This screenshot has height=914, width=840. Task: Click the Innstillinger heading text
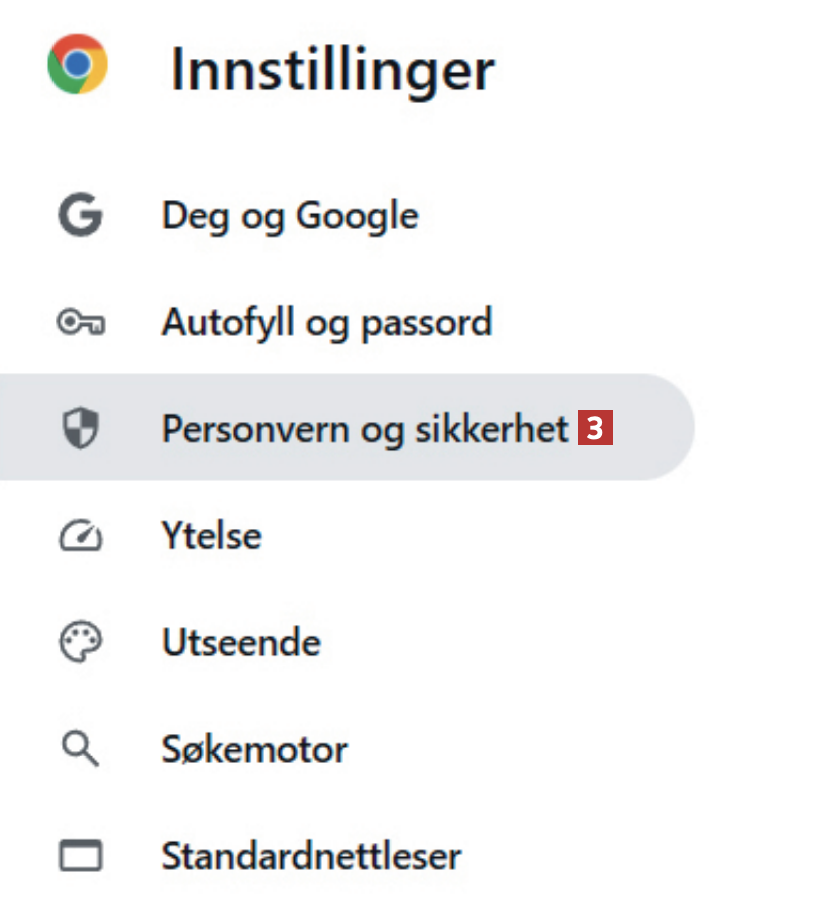click(x=332, y=70)
